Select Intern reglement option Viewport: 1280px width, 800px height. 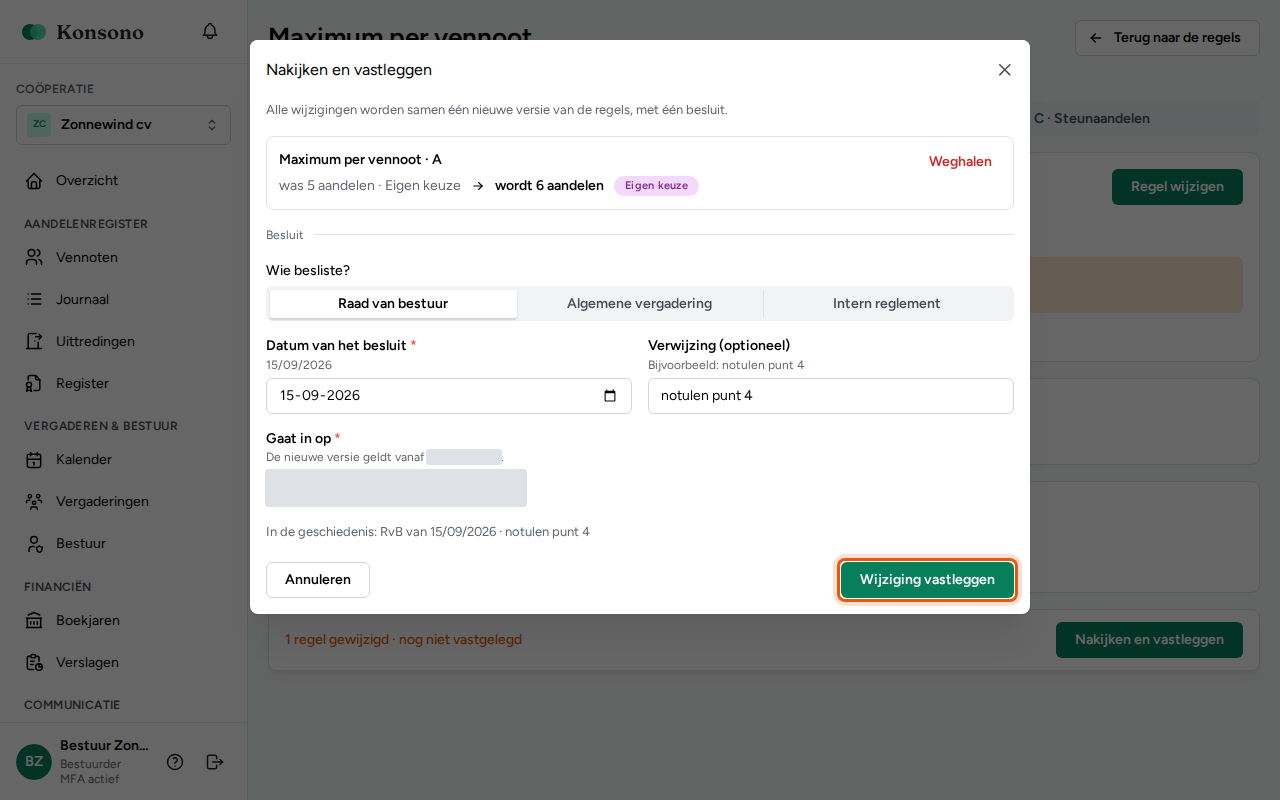tap(887, 304)
